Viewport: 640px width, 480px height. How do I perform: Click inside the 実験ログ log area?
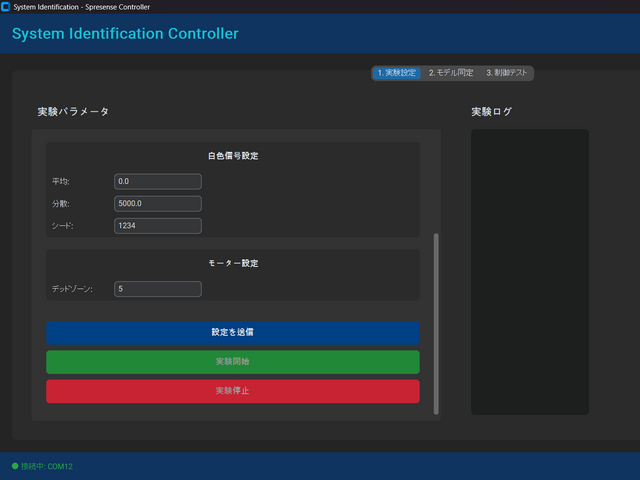point(529,270)
